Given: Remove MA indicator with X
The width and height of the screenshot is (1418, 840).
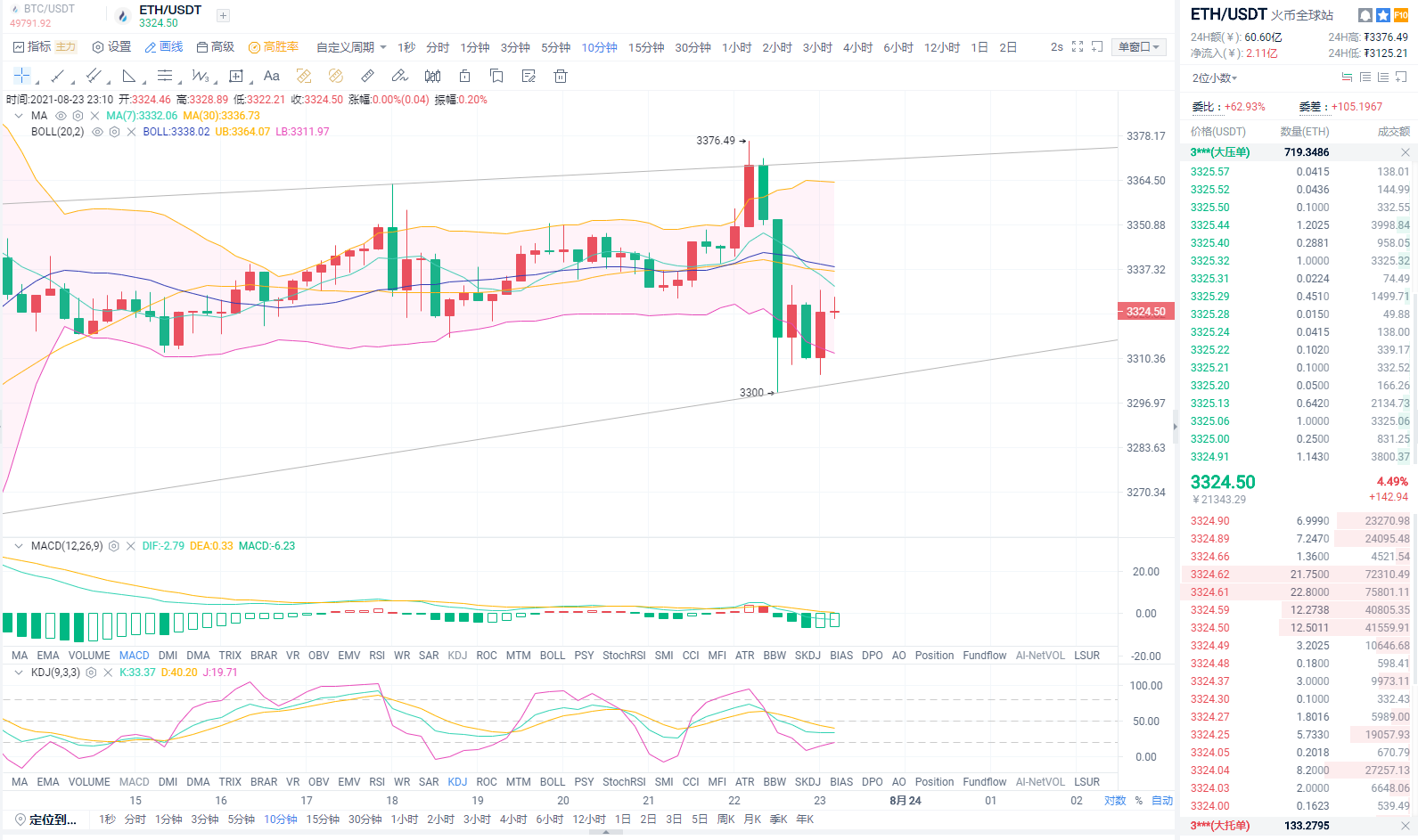Looking at the screenshot, I should 94,116.
